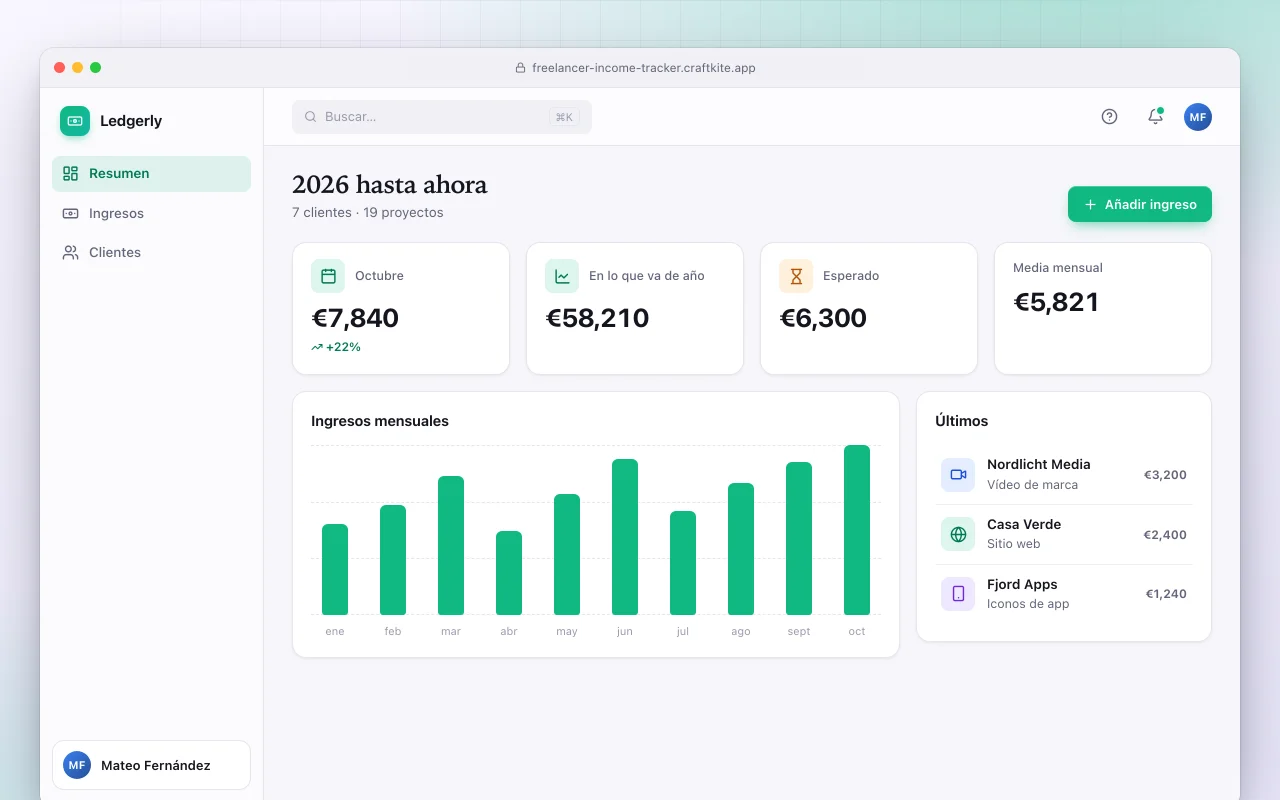The width and height of the screenshot is (1280, 800).
Task: Click the €3,200 amount
Action: (x=1165, y=475)
